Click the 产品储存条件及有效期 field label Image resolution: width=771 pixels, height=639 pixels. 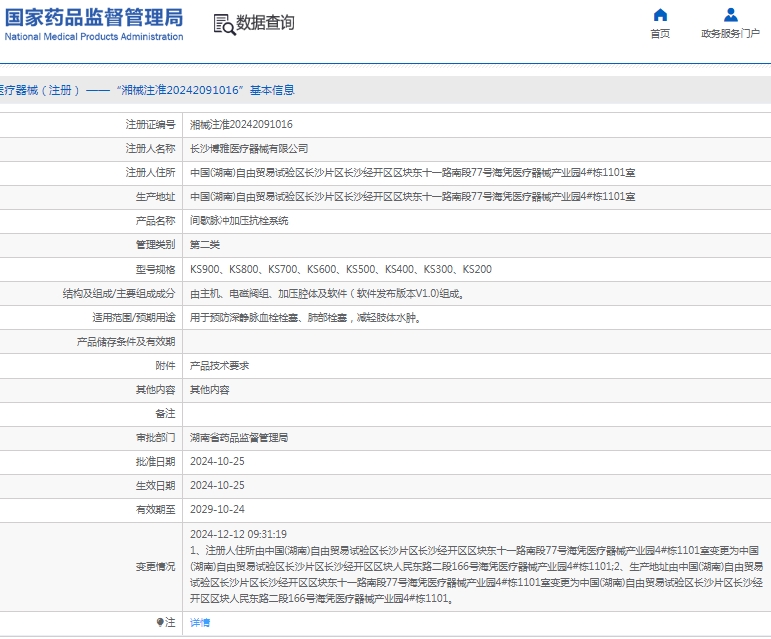(126, 342)
